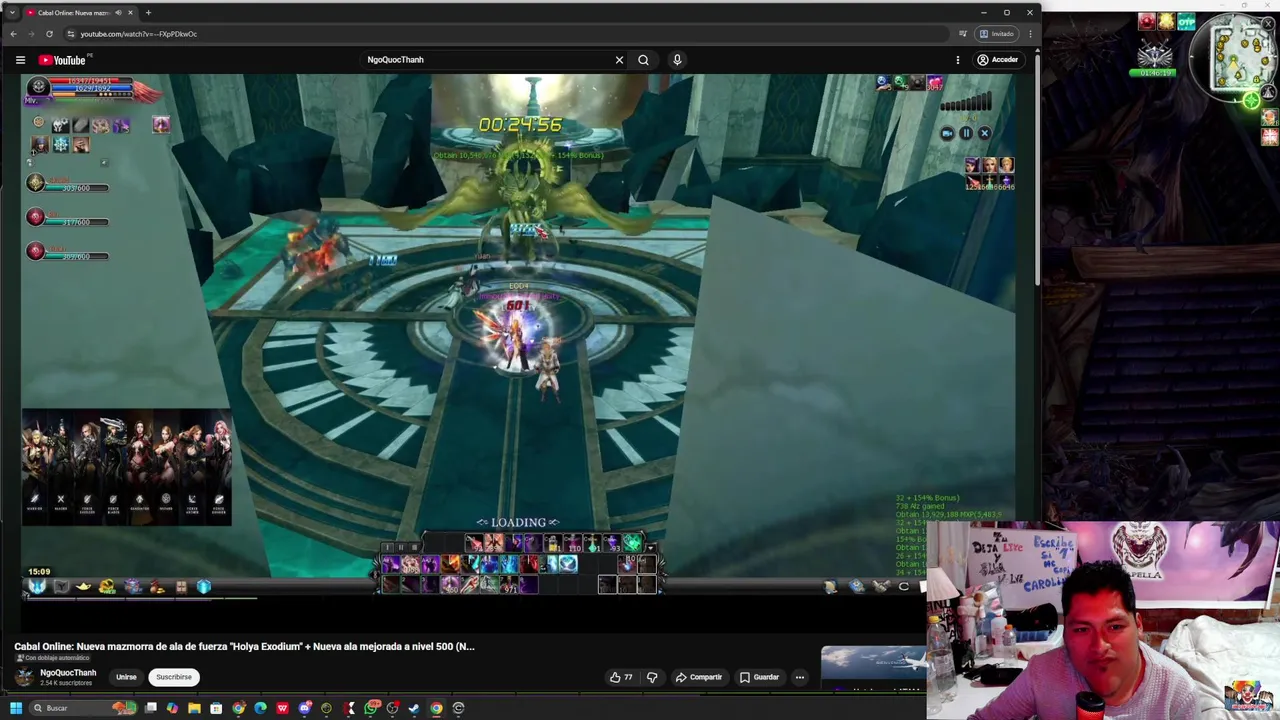
Task: Dislike the video with thumbs down
Action: [x=652, y=677]
